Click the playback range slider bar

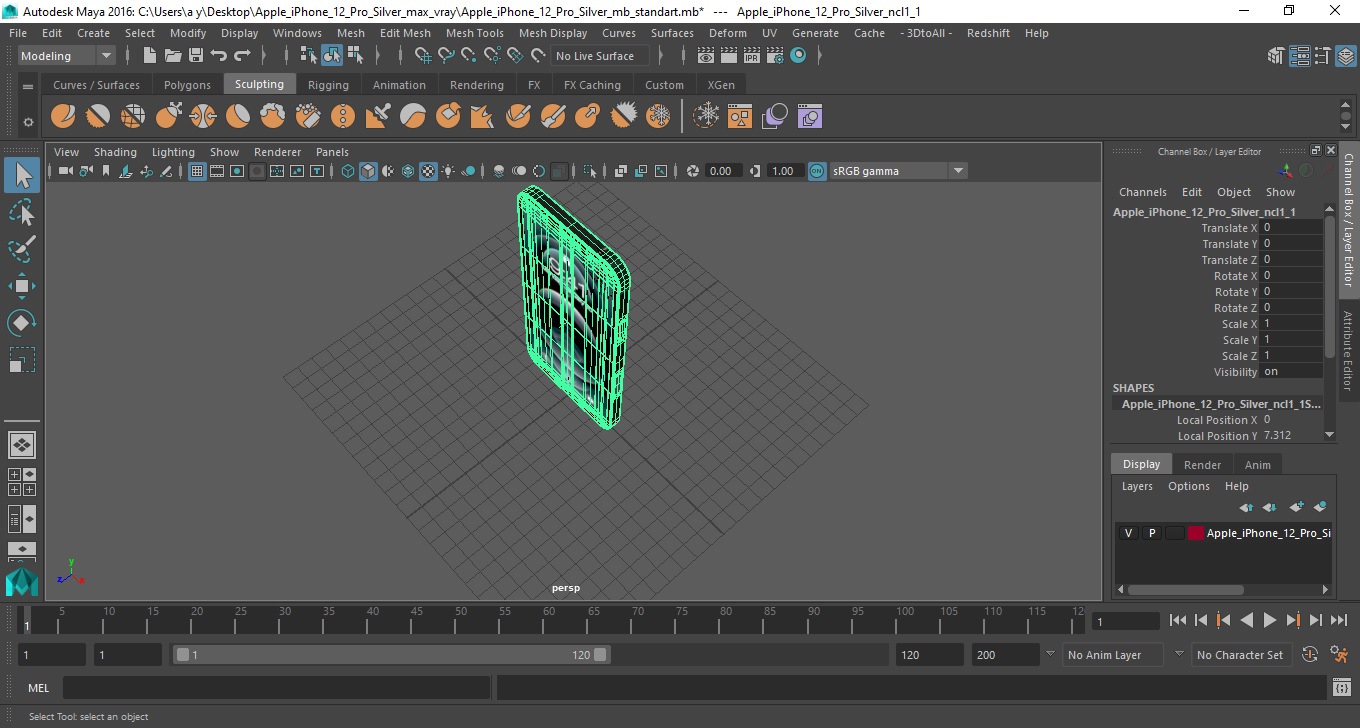click(x=391, y=655)
